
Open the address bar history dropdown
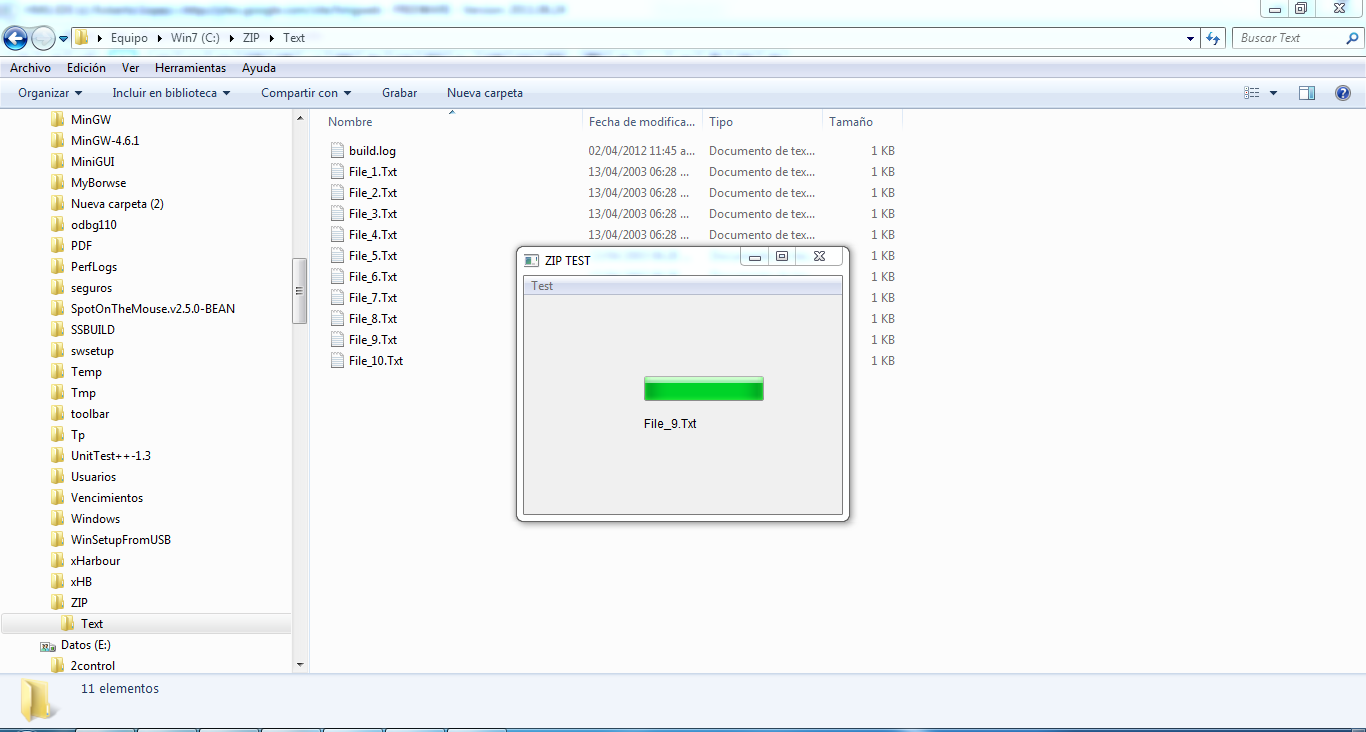(1190, 38)
